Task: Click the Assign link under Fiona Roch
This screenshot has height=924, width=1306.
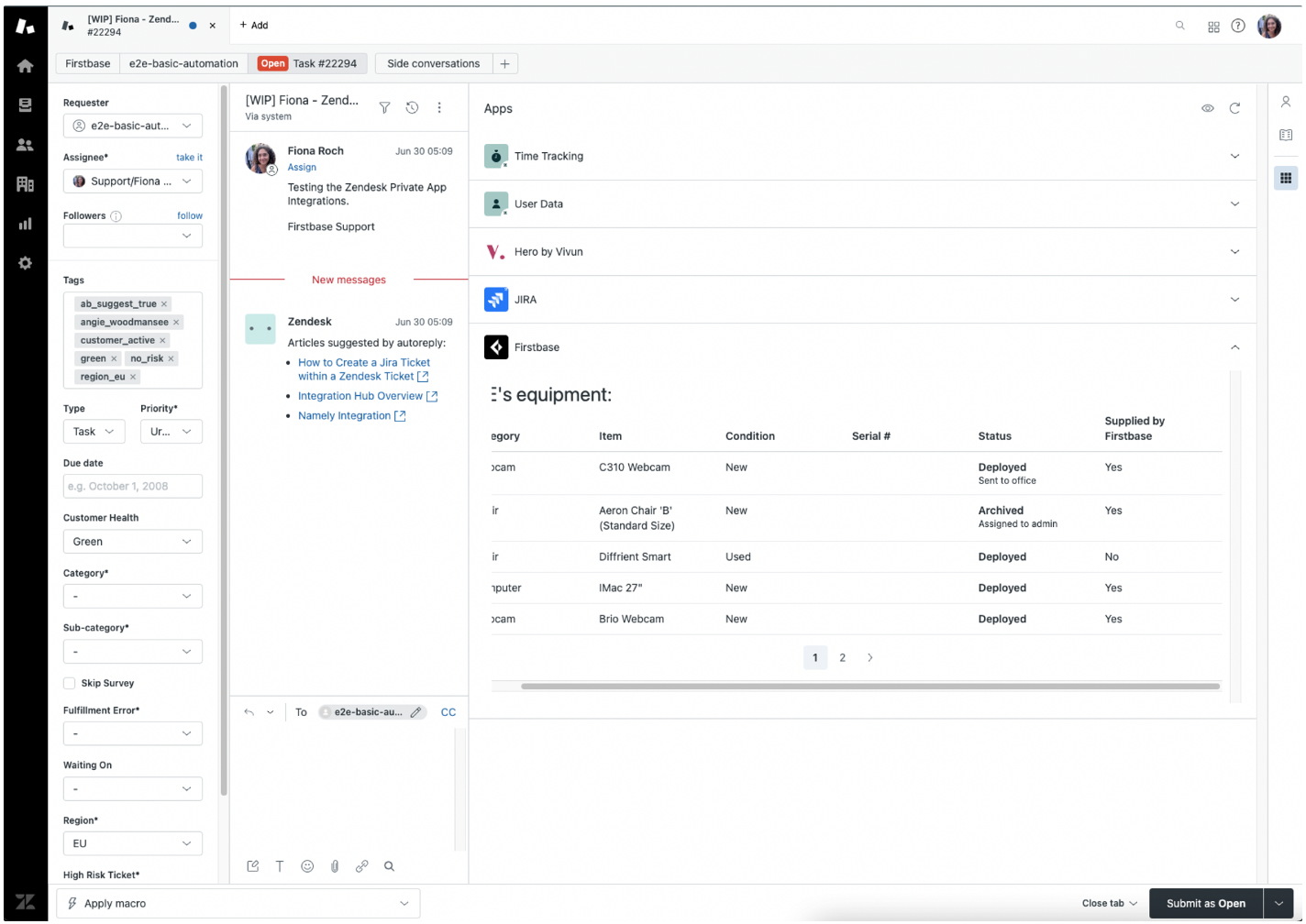Action: point(302,168)
